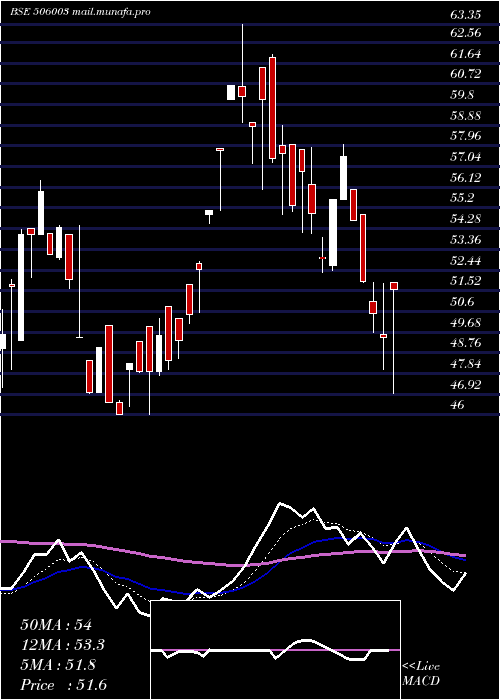The width and height of the screenshot is (500, 700).
Task: Click the 51.52 price axis label
Action: pos(466,280)
